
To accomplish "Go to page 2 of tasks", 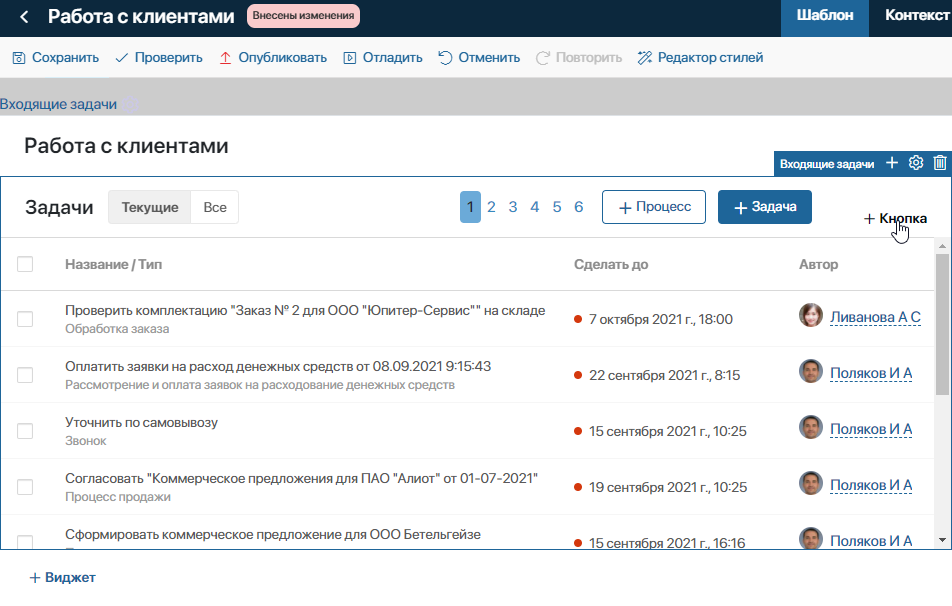I will point(491,207).
